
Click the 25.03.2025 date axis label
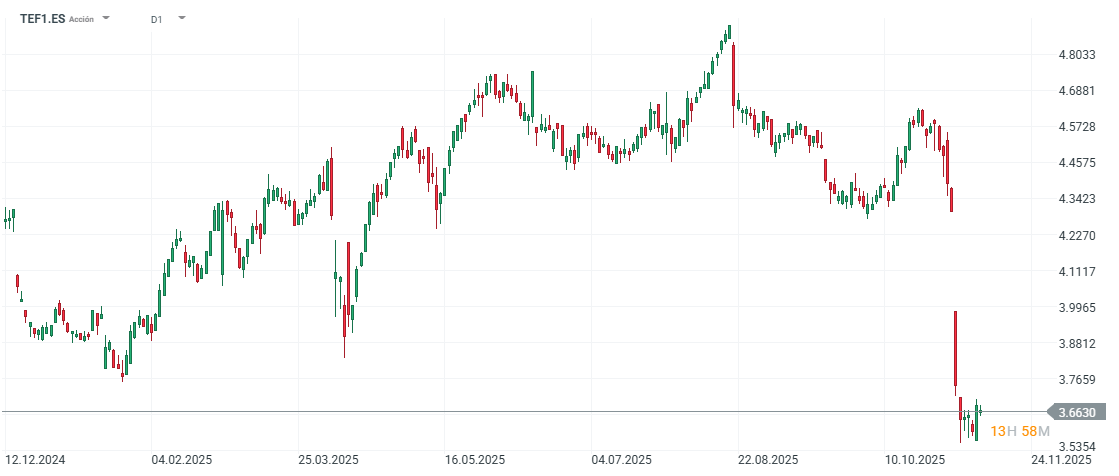tap(328, 460)
